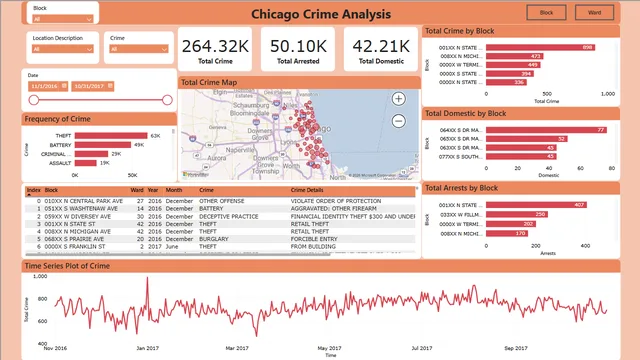
Task: Click the 0000X S STATE bar with 394
Action: point(509,74)
